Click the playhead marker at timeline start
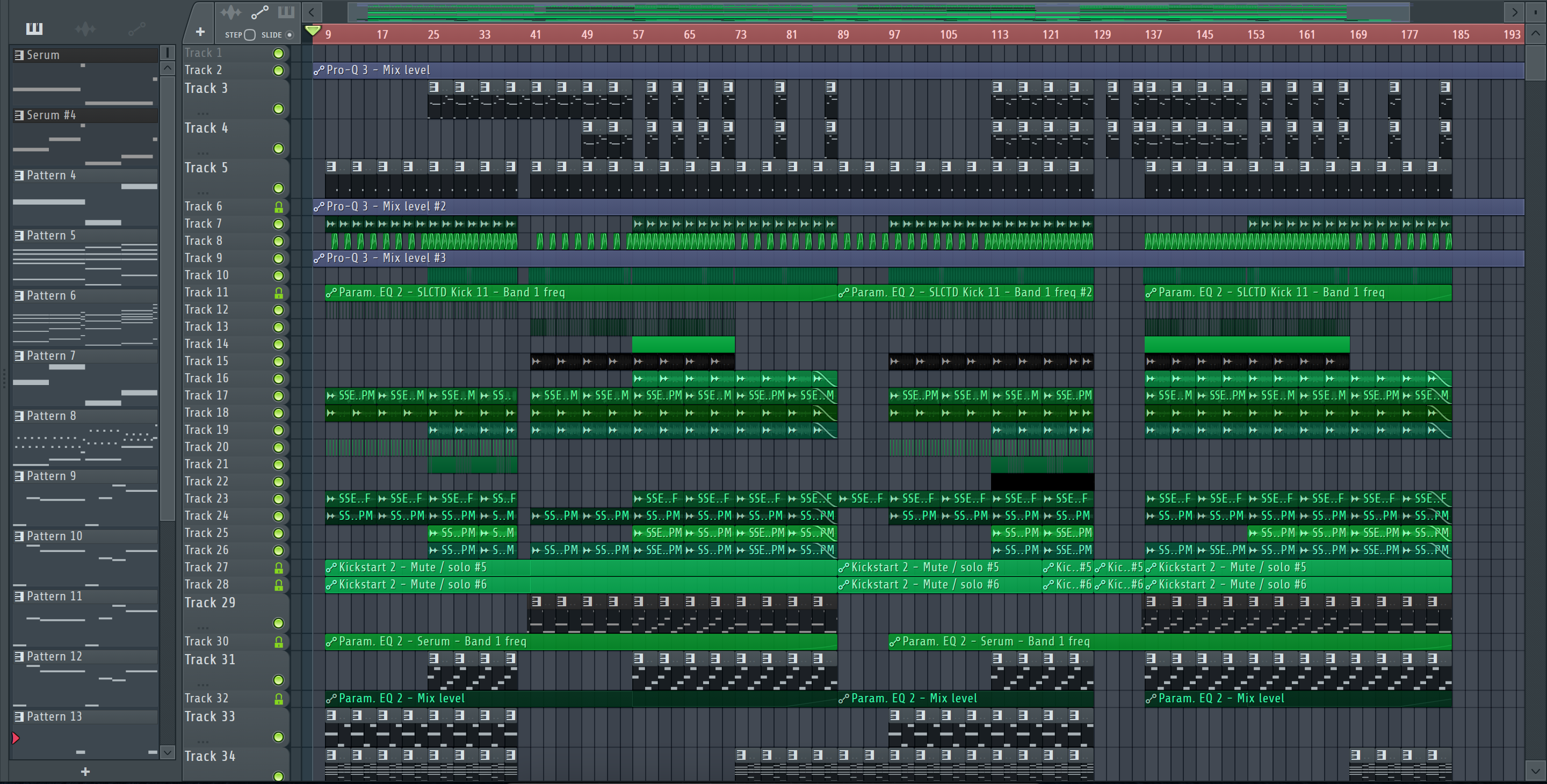Image resolution: width=1547 pixels, height=784 pixels. point(312,30)
